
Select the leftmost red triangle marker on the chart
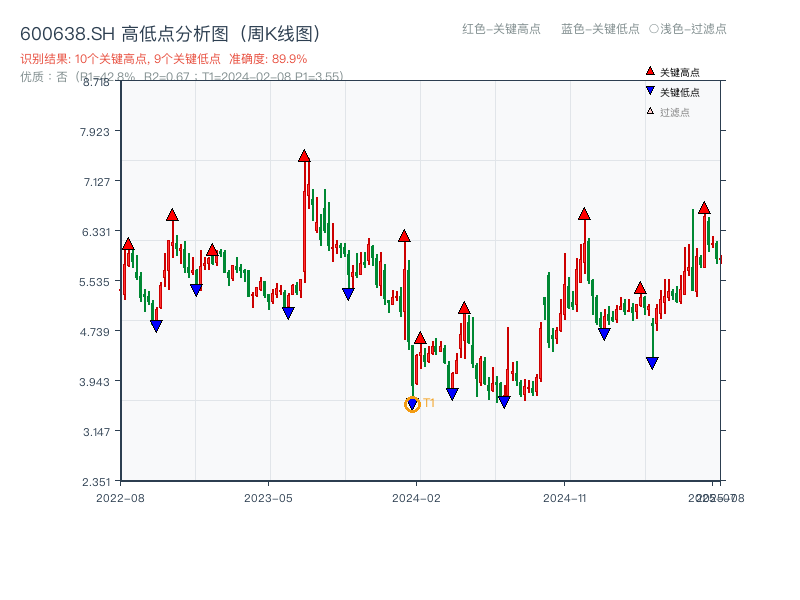[128, 242]
